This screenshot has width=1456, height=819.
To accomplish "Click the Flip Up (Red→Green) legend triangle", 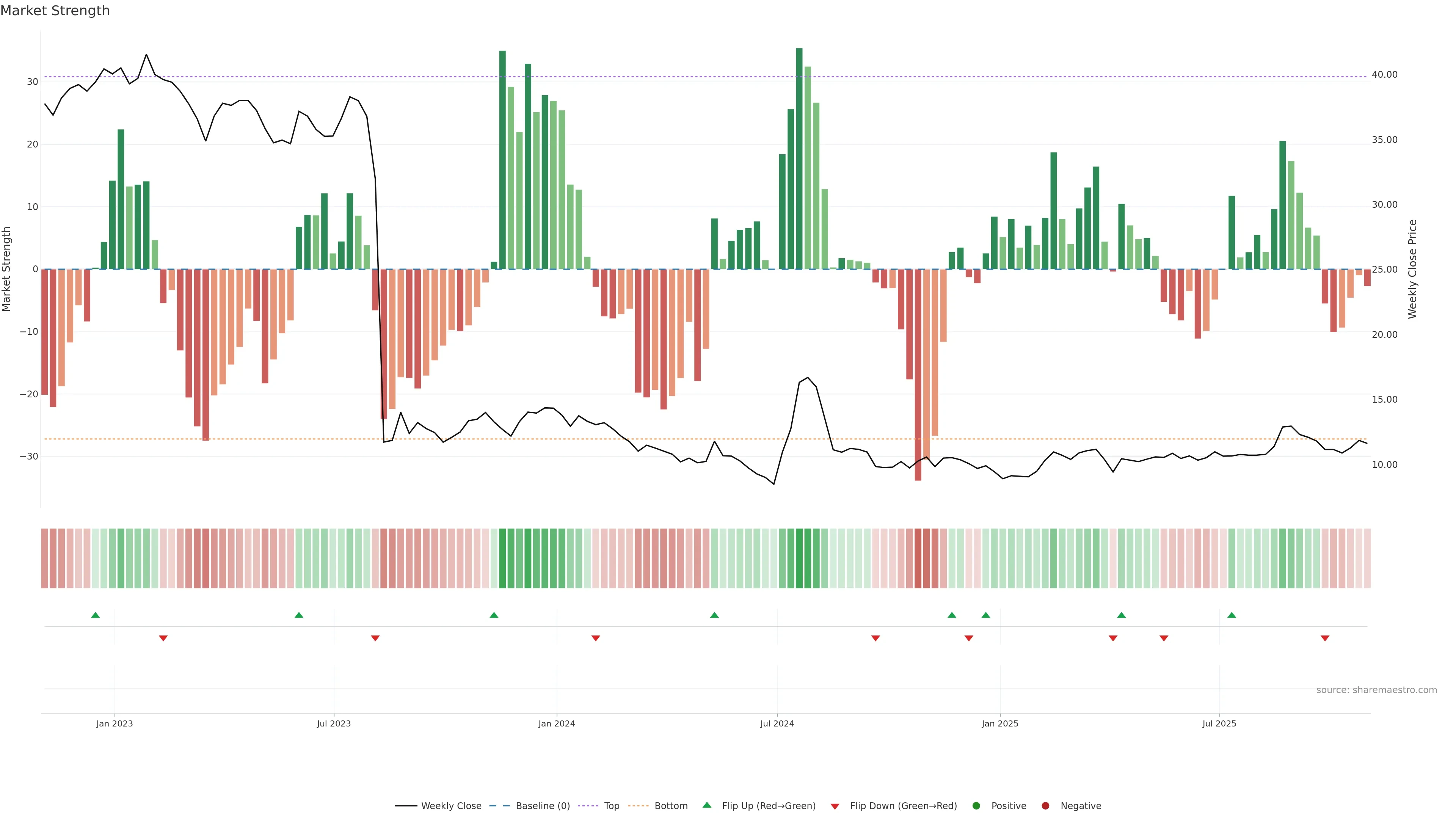I will (706, 805).
